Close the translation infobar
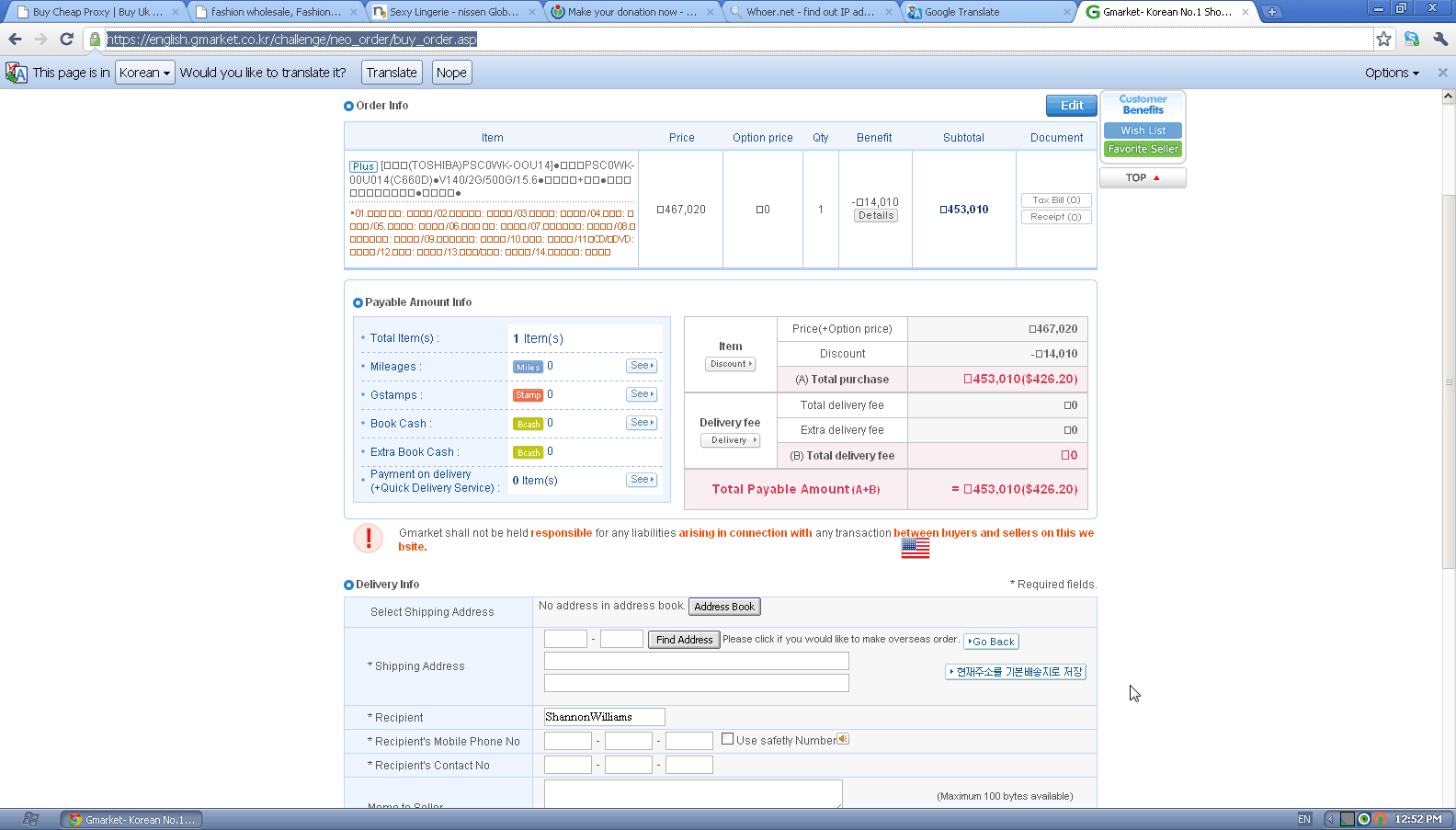 1442,73
